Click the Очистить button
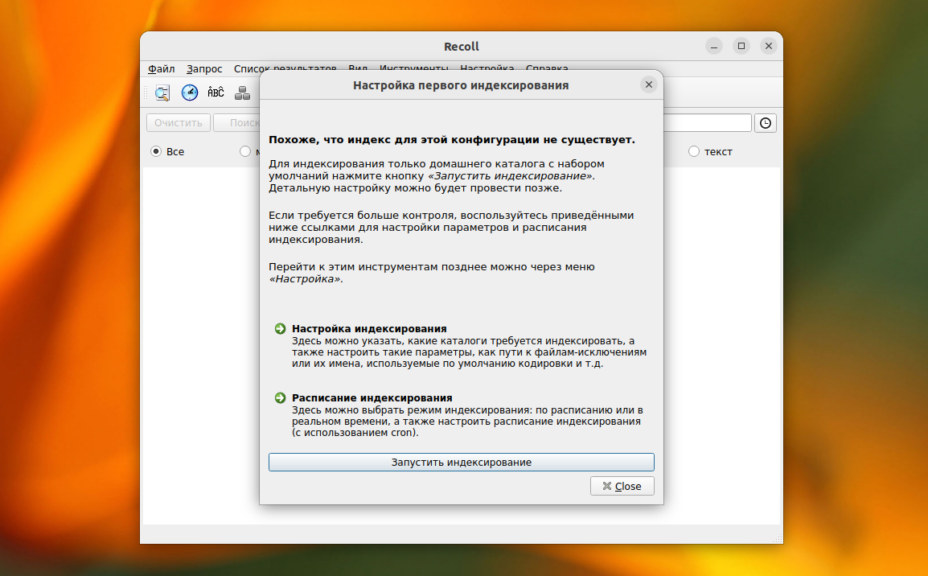 point(178,123)
